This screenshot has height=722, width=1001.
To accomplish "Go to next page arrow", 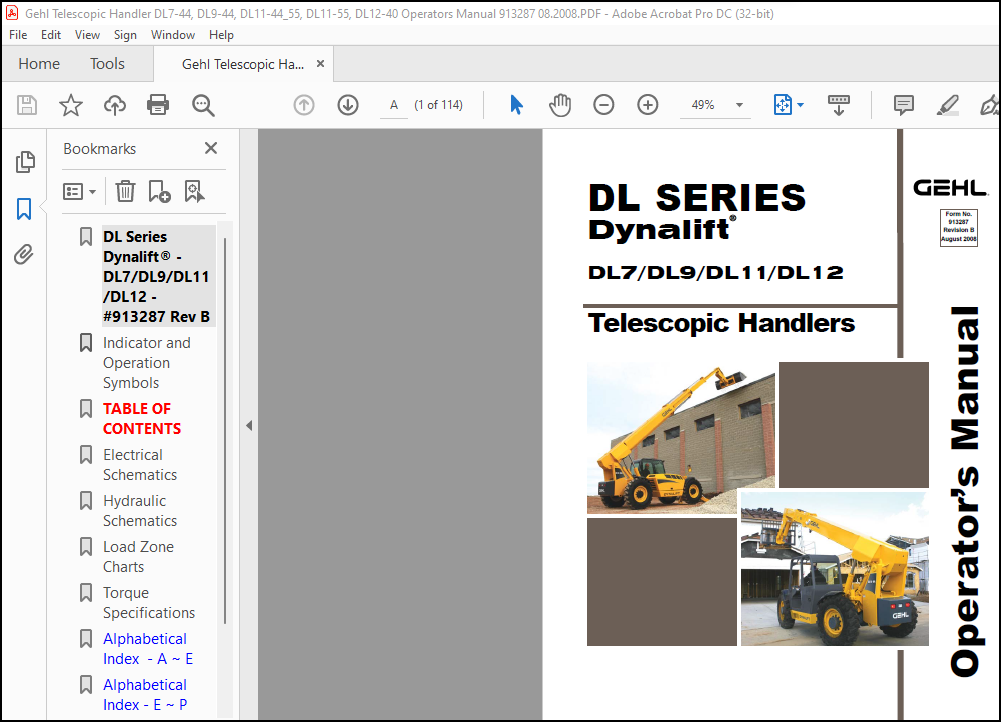I will tap(348, 105).
